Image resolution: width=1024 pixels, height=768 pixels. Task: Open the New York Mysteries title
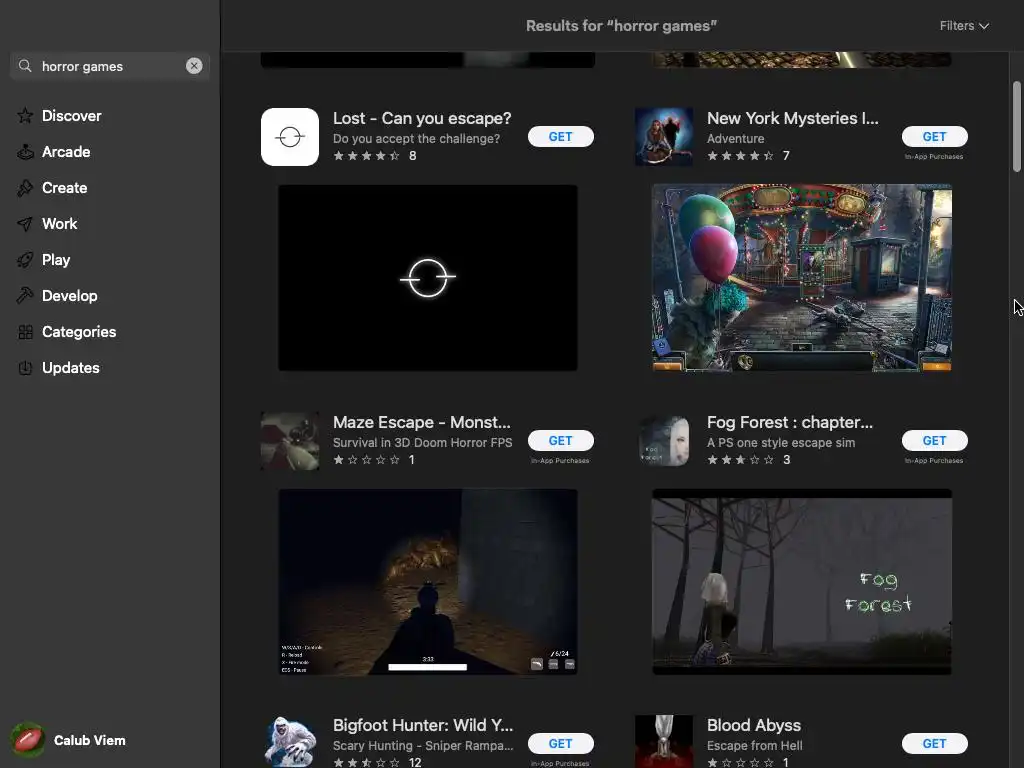793,118
